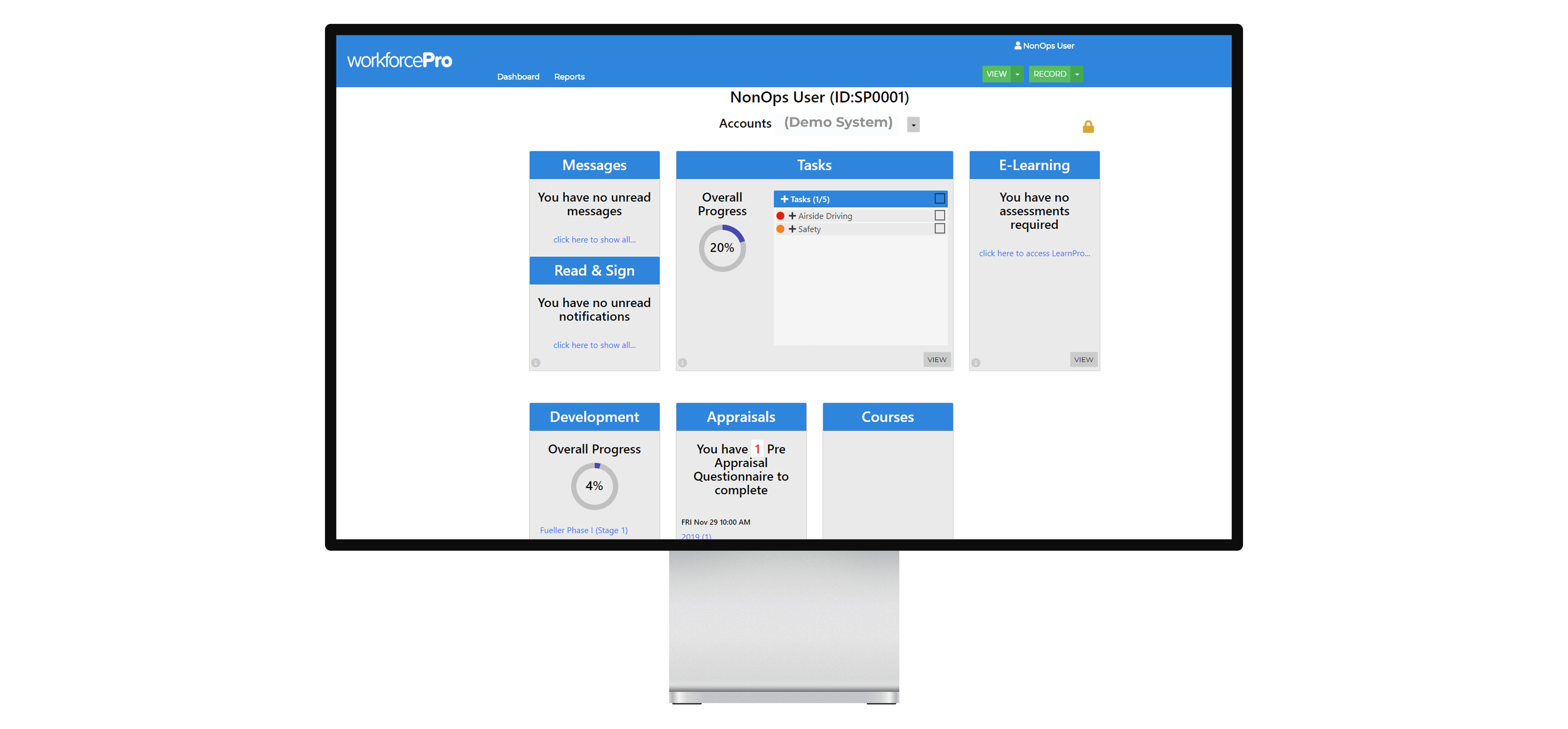Viewport: 1568px width, 729px height.
Task: Click the info icon in Tasks card
Action: click(682, 363)
